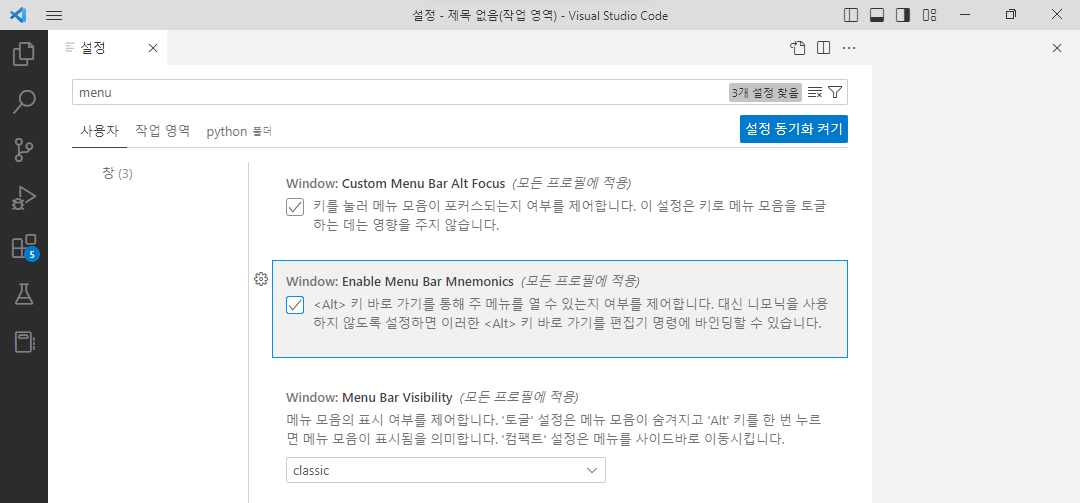Click Window: Custom Menu Bar Alt Focus title
Screen dimensions: 1080x503
(x=396, y=183)
